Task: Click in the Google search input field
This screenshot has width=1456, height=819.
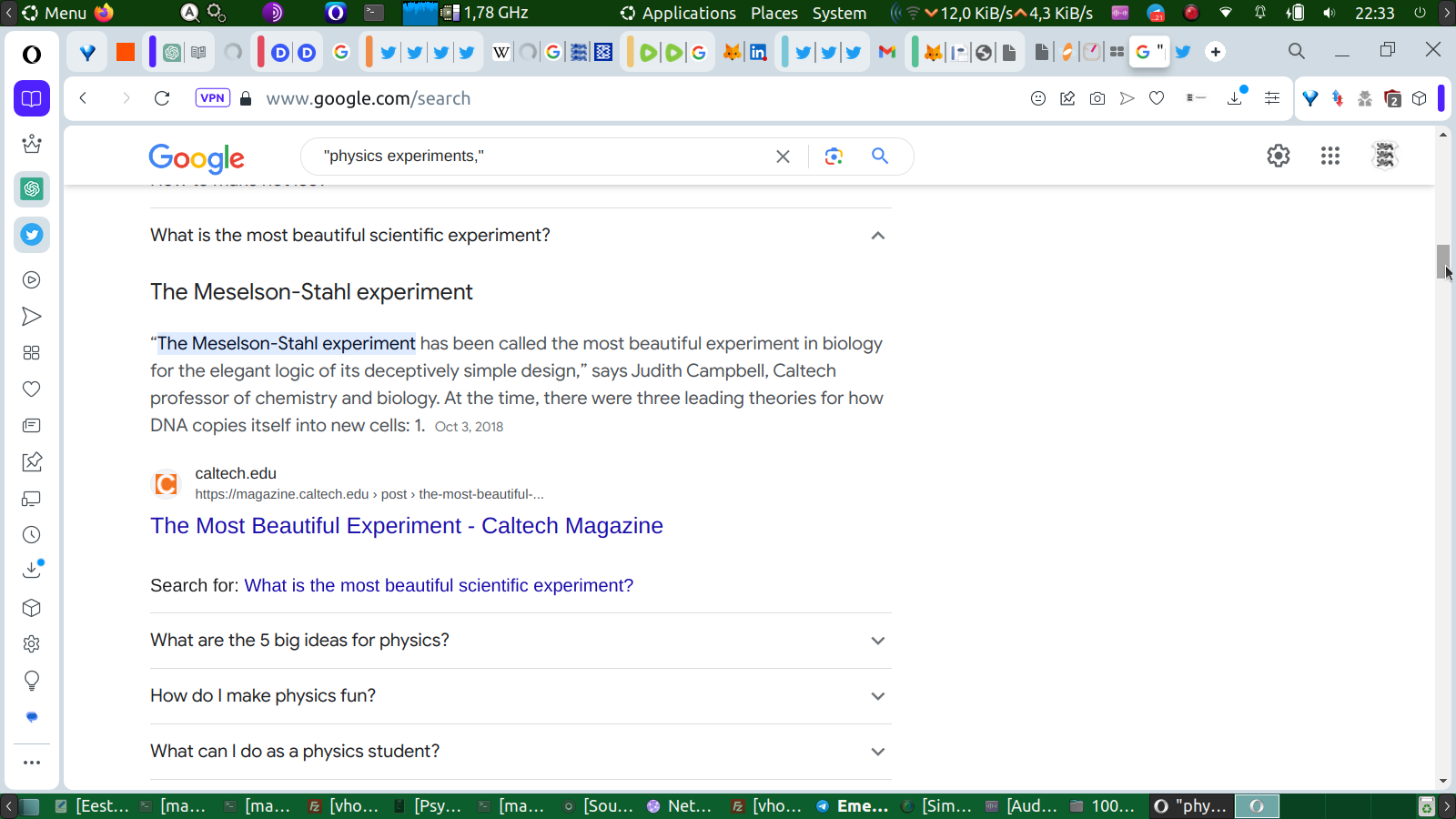Action: click(537, 157)
